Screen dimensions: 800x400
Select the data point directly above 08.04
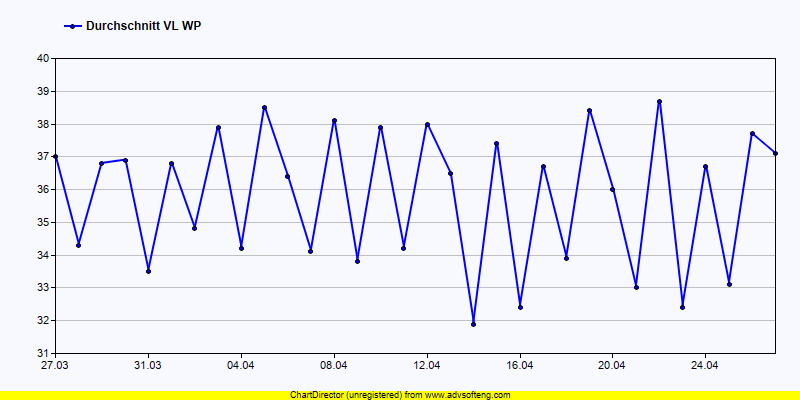(334, 121)
